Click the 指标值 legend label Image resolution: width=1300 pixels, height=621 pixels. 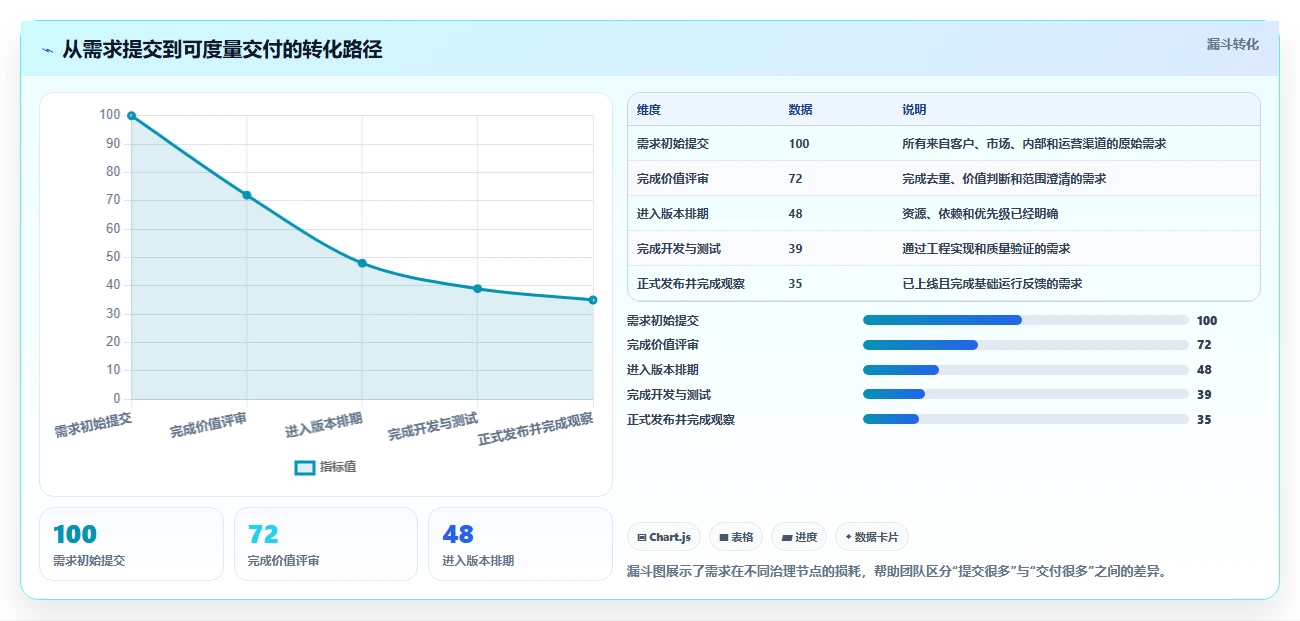(338, 467)
